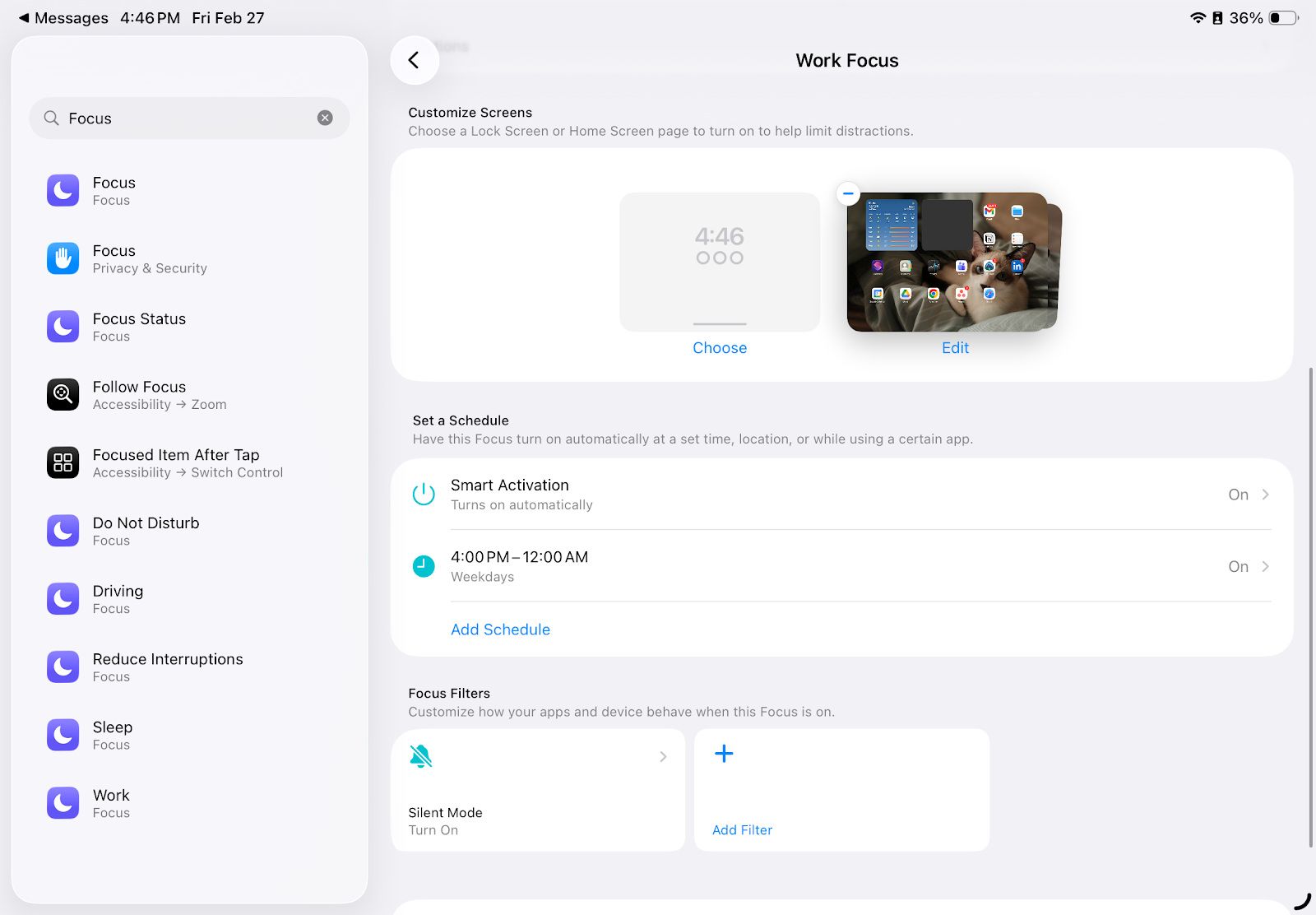This screenshot has height=915, width=1316.
Task: Select the Follow Focus zoom icon result
Action: click(63, 395)
